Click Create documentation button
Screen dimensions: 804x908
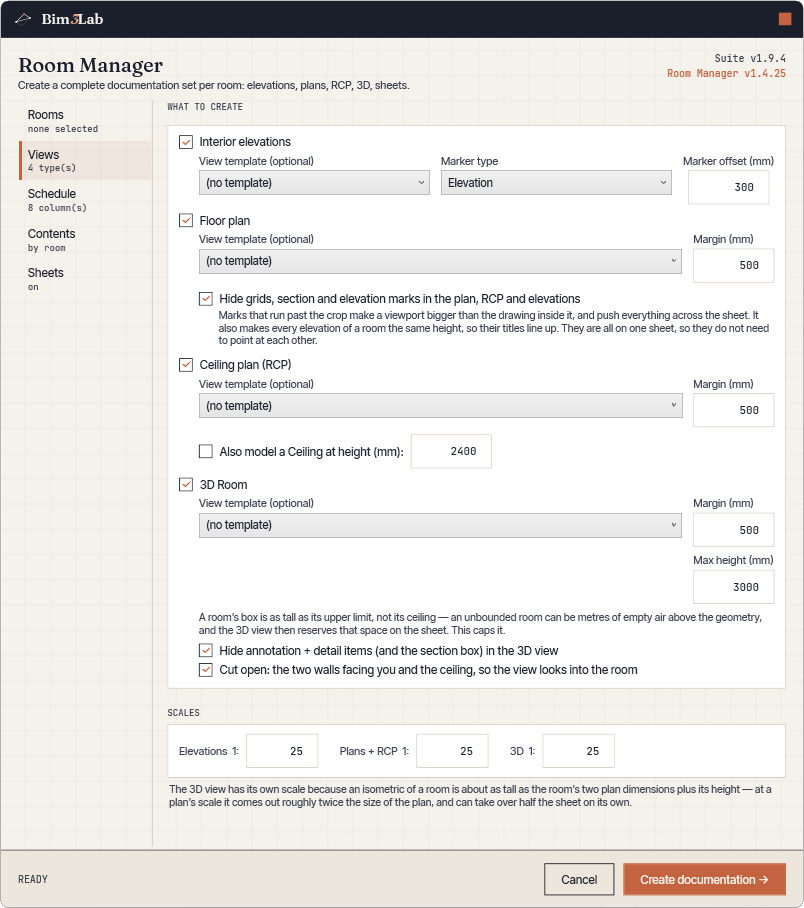tap(704, 880)
